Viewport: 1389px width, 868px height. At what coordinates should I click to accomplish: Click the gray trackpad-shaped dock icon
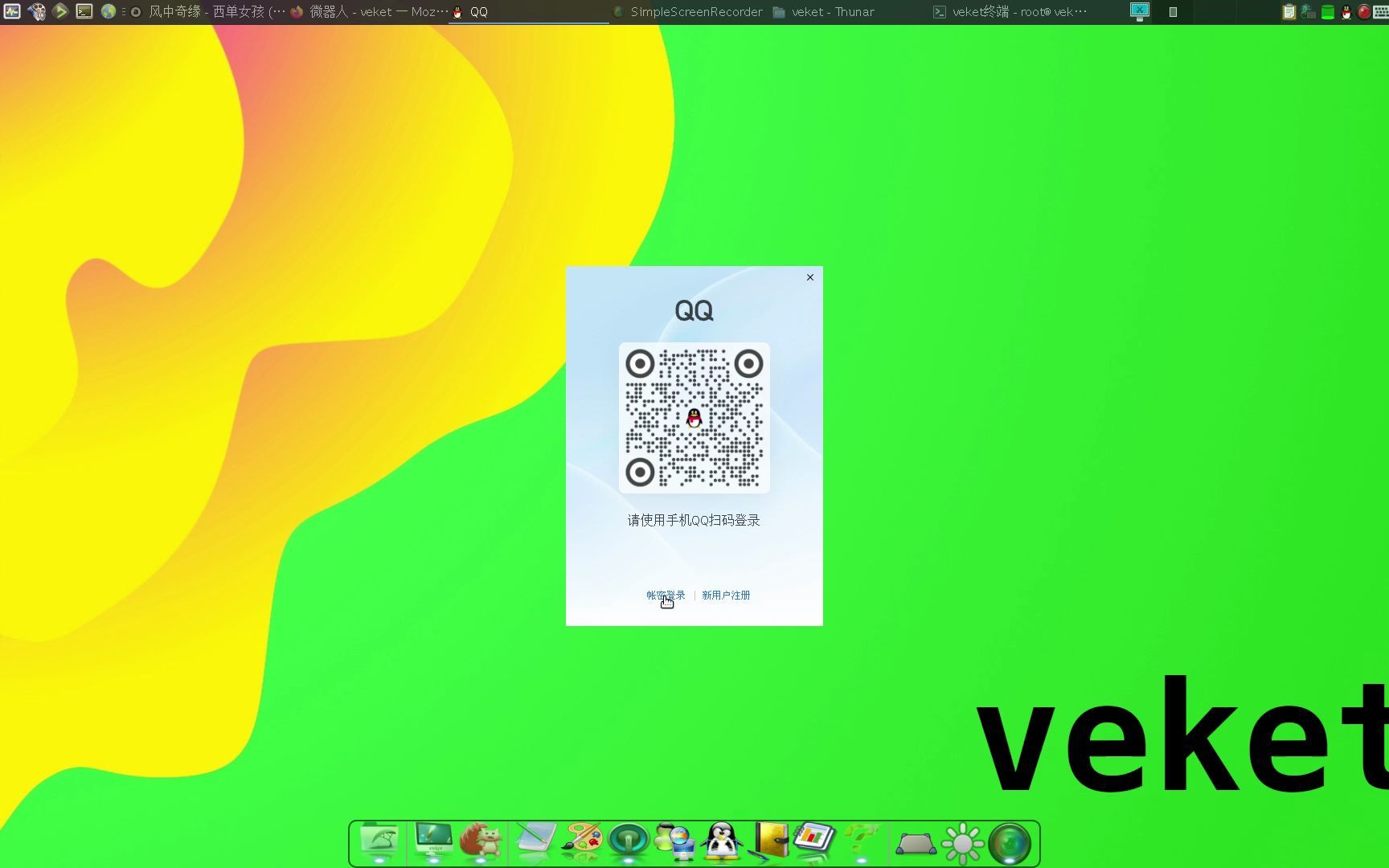(916, 844)
